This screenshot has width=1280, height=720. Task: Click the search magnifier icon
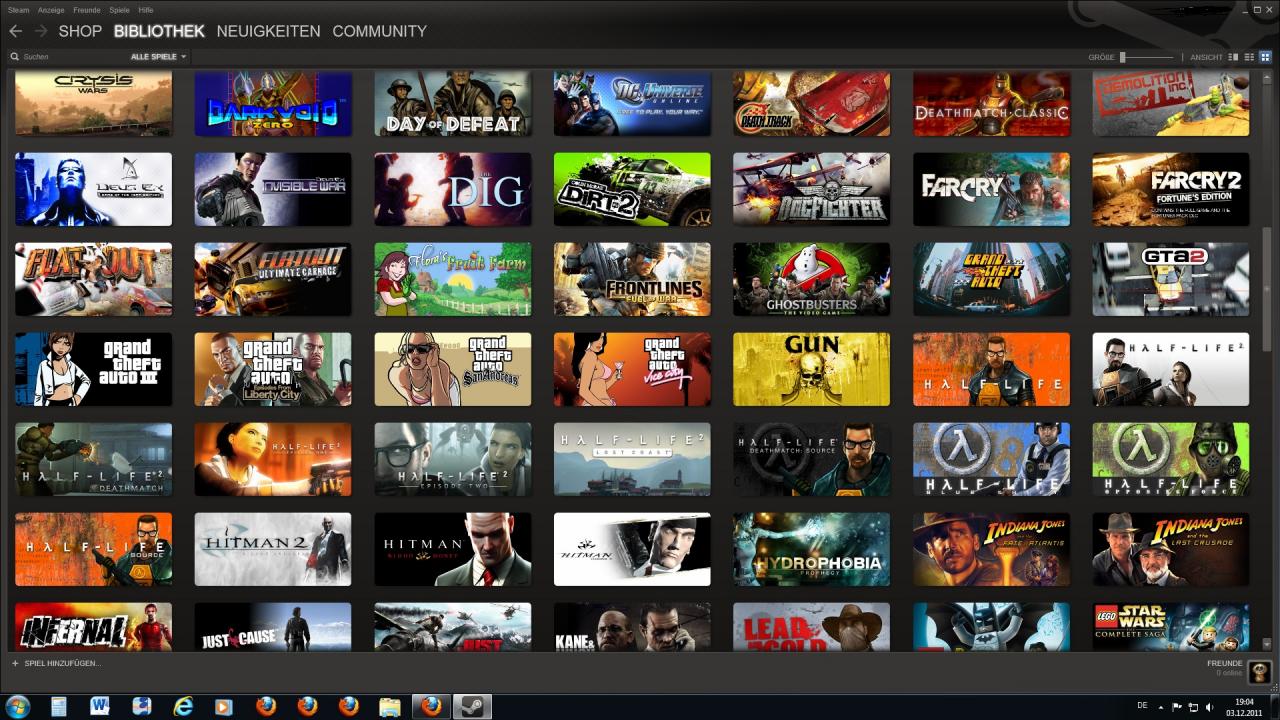click(x=14, y=57)
